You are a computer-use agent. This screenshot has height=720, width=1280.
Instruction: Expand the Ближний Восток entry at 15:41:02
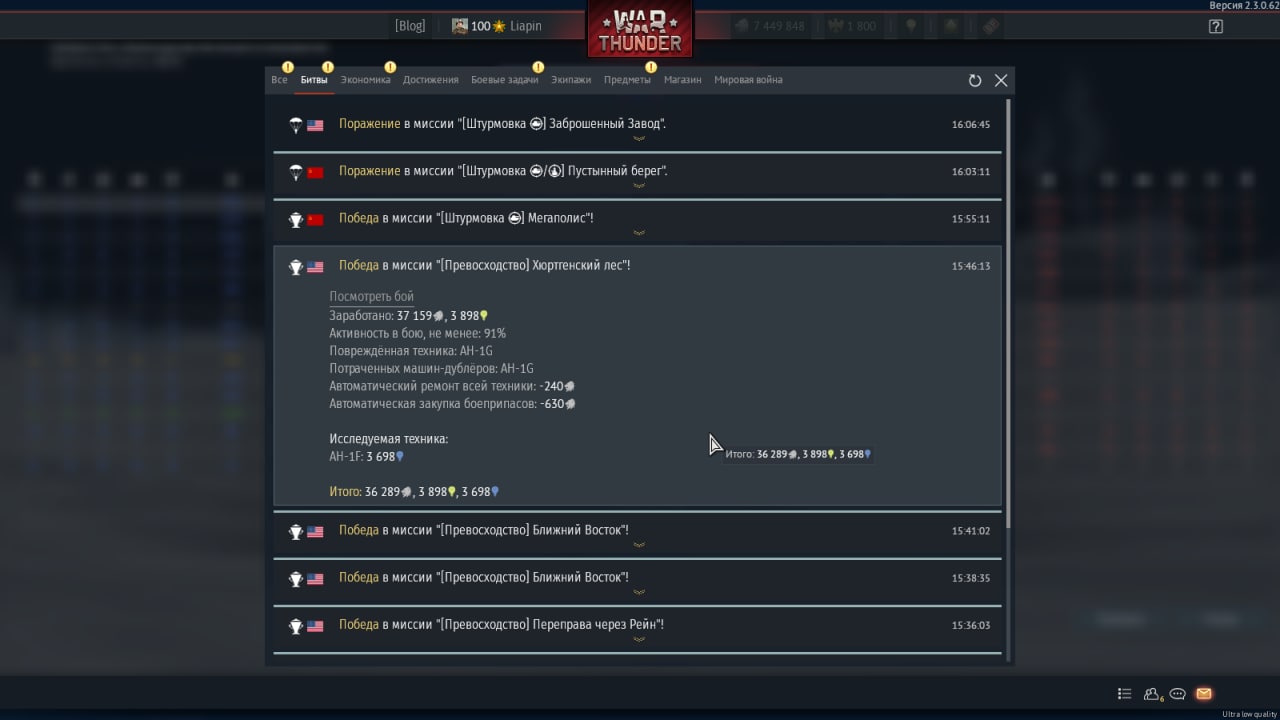(x=637, y=533)
